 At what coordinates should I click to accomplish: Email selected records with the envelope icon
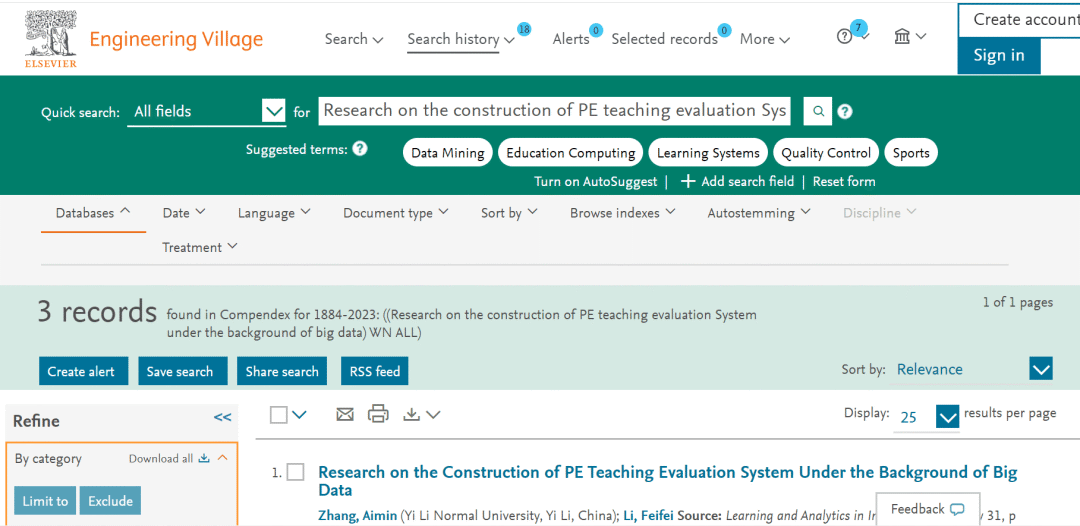pyautogui.click(x=344, y=414)
